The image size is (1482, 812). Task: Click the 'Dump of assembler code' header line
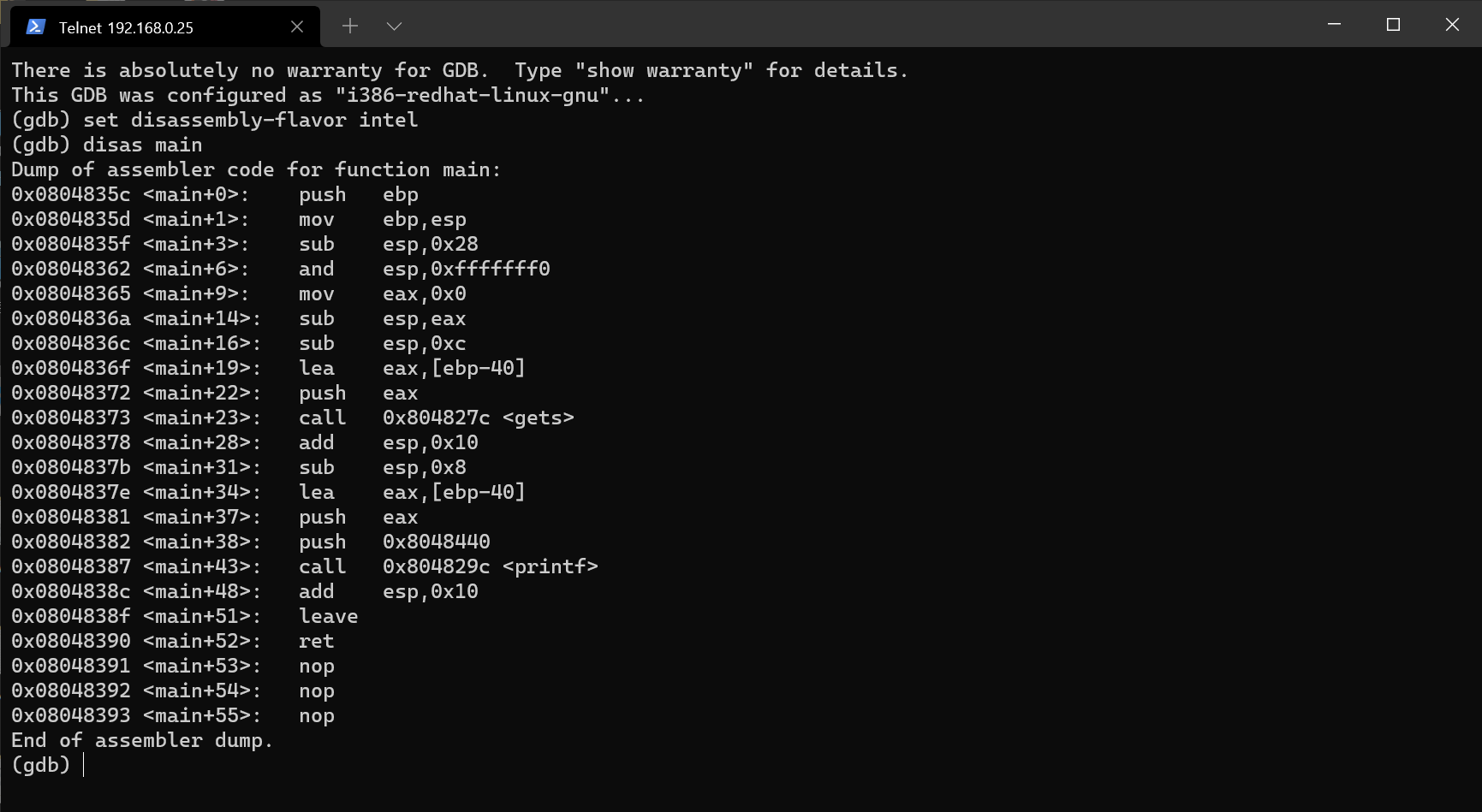pyautogui.click(x=256, y=169)
